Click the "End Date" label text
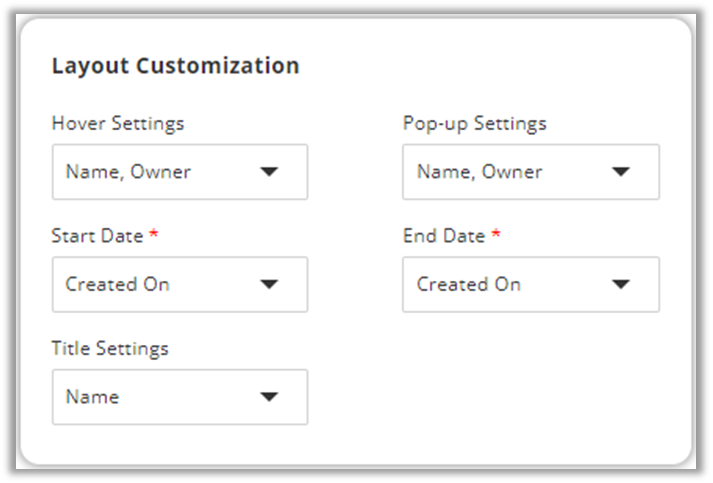Screen dimensions: 713x483 [x=444, y=236]
